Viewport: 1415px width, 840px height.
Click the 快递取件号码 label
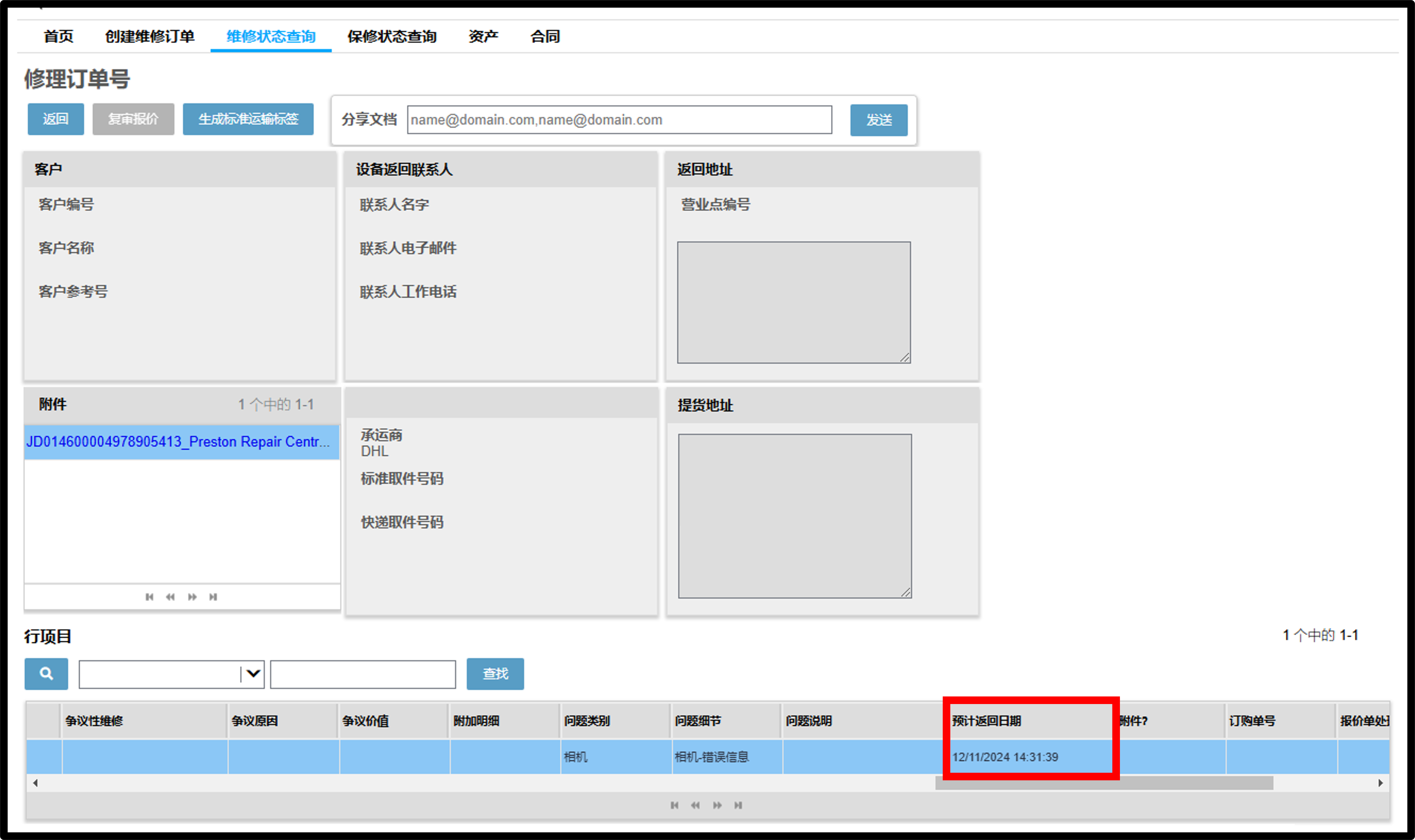402,523
